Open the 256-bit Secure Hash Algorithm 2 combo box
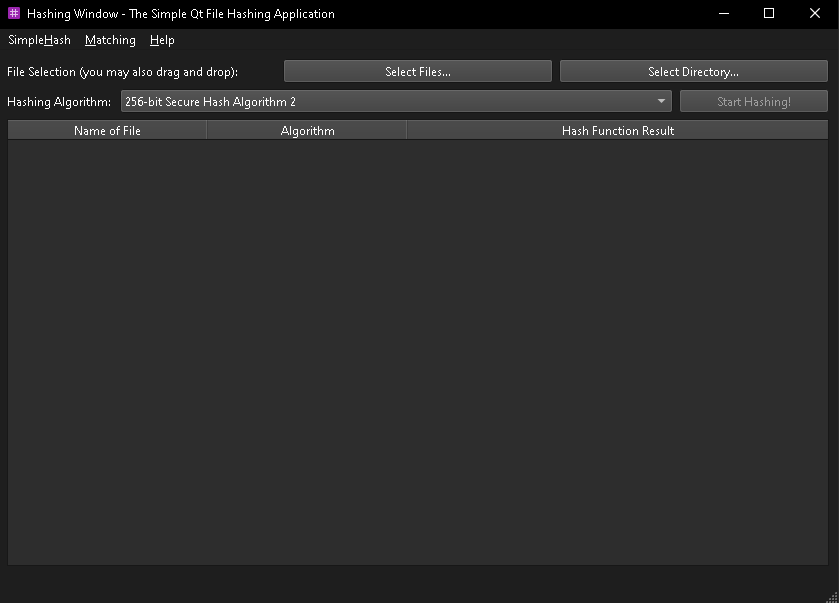This screenshot has height=603, width=839. (390, 102)
